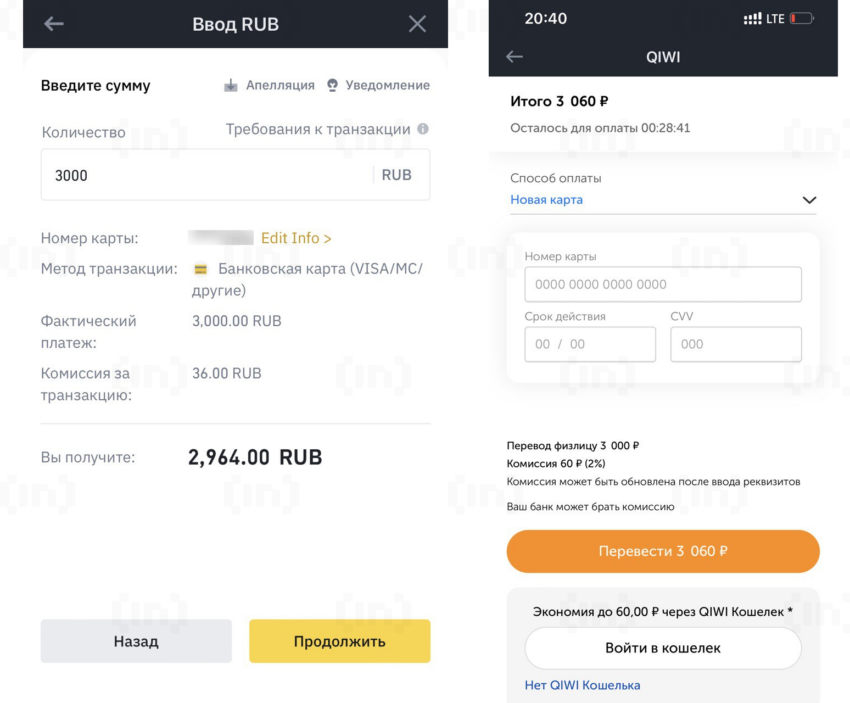The height and width of the screenshot is (703, 850).
Task: Tap the bank card icon beside Банковская карта
Action: pos(200,270)
